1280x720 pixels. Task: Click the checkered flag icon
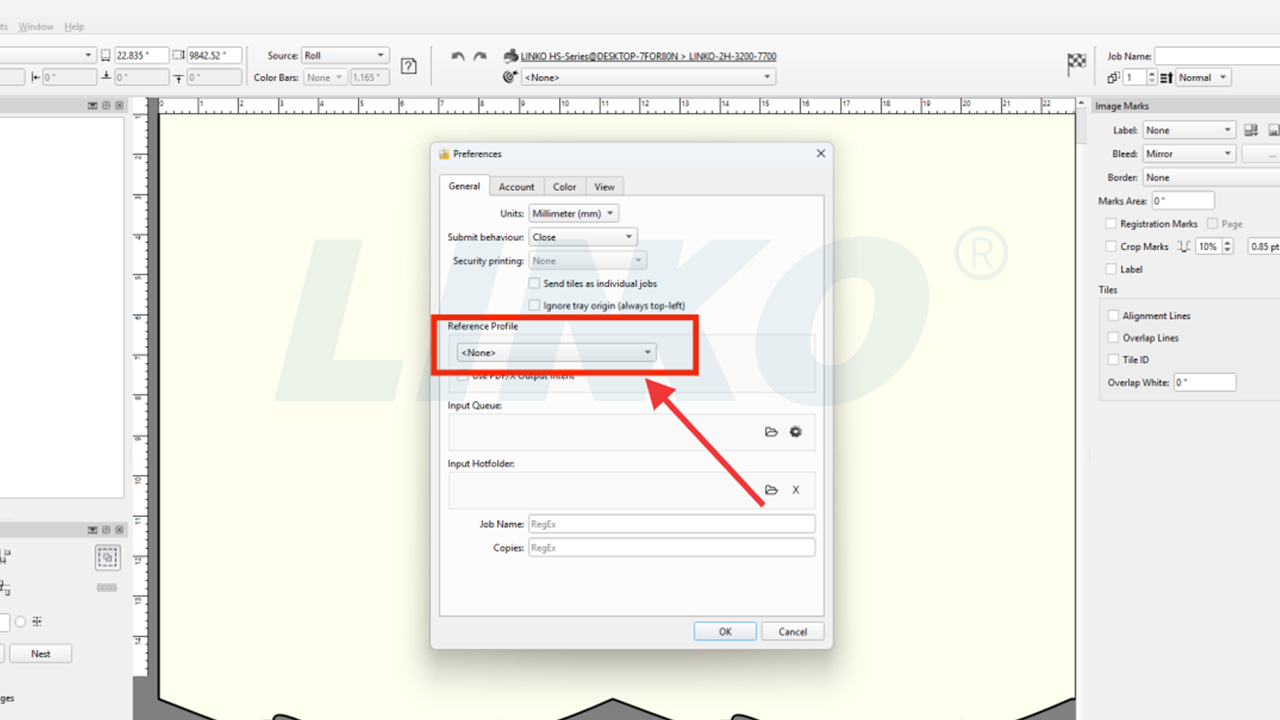pyautogui.click(x=1076, y=64)
